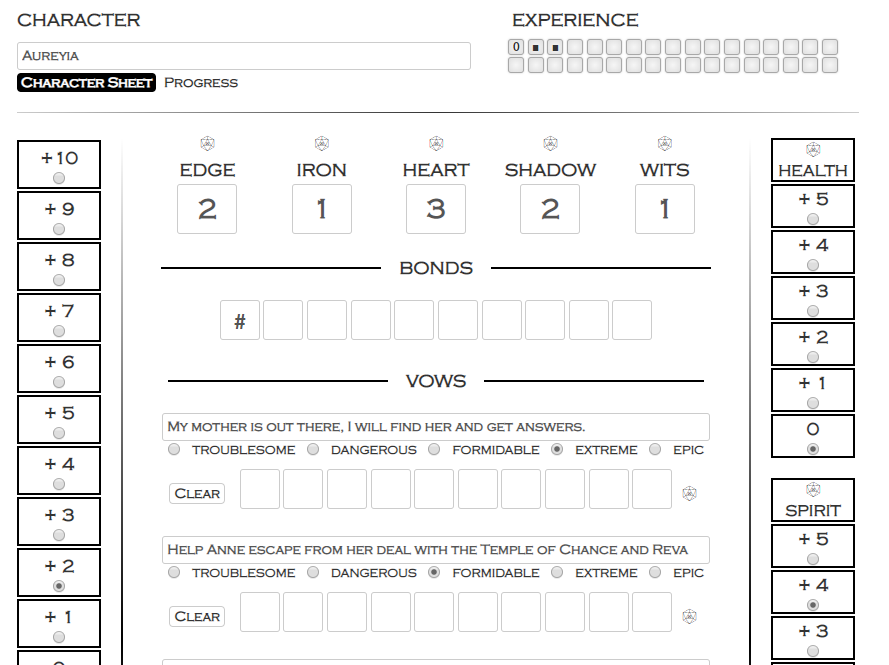
Task: Click the Aureyia character name field
Action: click(x=242, y=56)
